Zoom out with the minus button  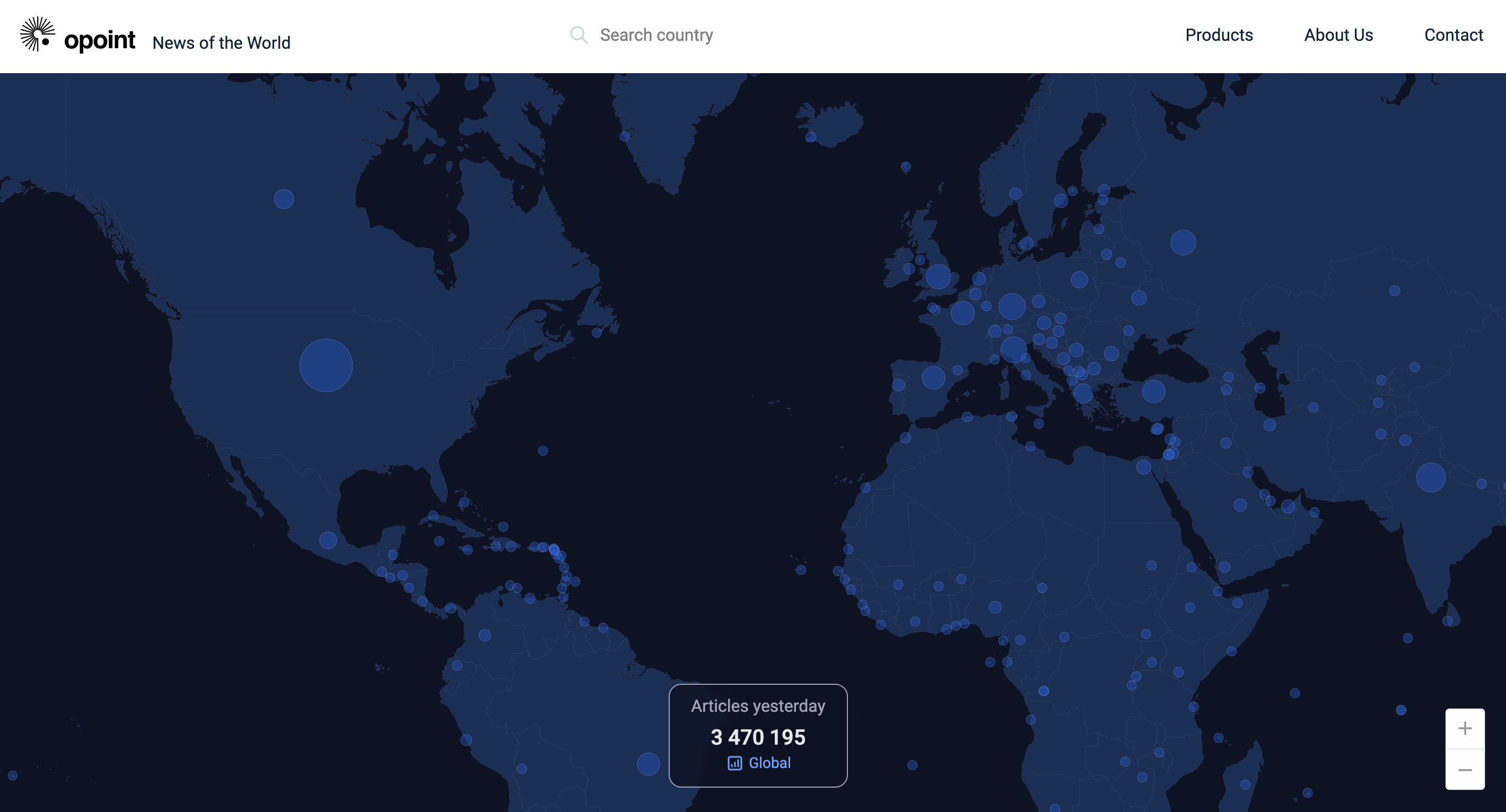[1465, 770]
